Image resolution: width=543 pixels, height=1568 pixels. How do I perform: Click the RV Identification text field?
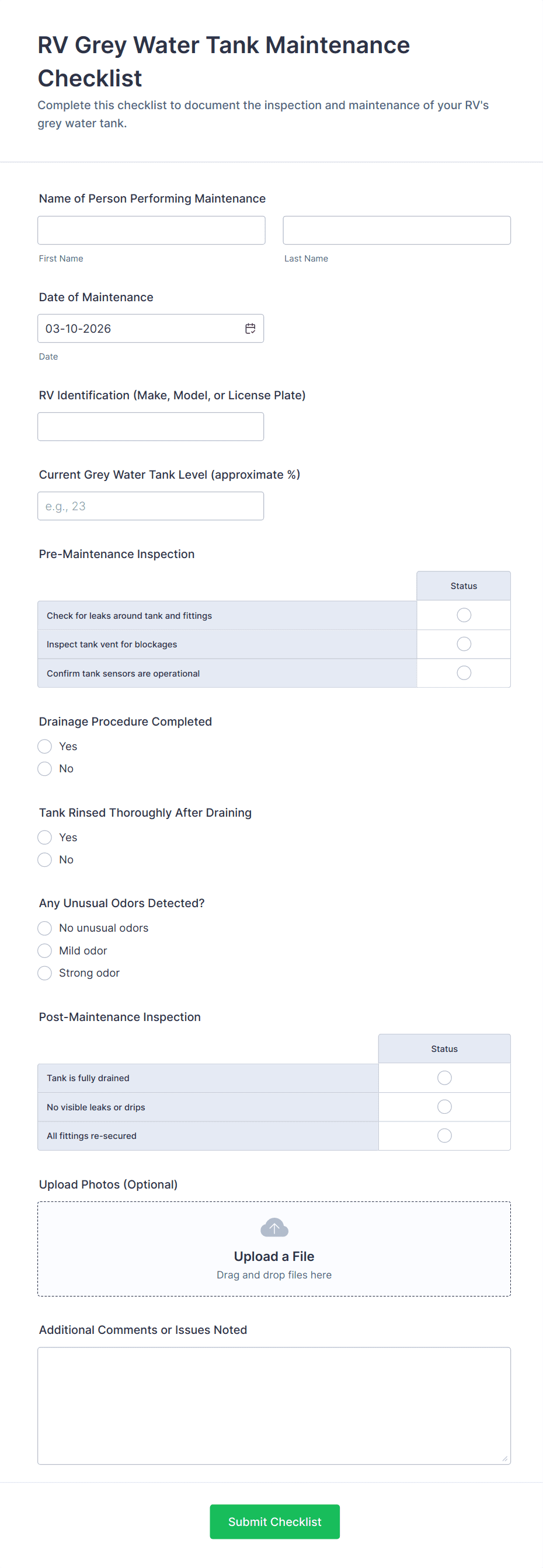click(x=151, y=427)
